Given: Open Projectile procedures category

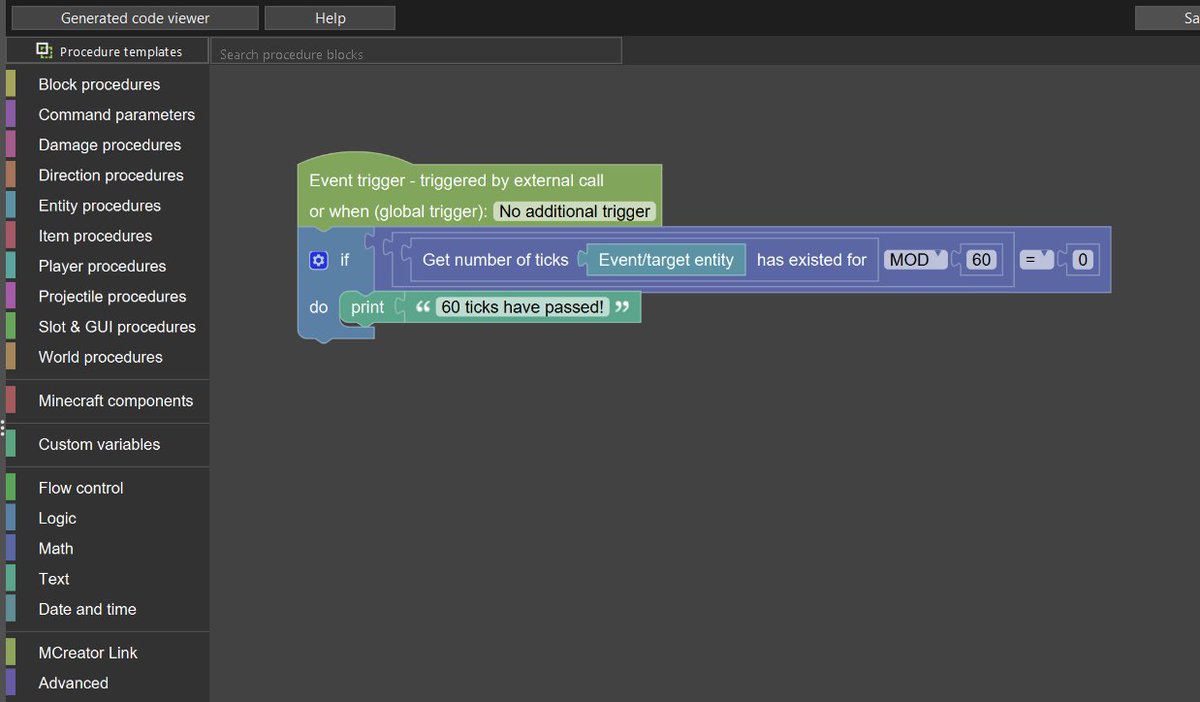Looking at the screenshot, I should pos(112,297).
